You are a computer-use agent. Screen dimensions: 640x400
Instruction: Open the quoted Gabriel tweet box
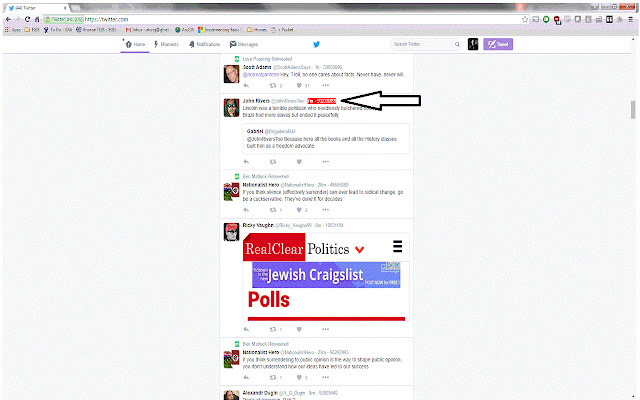coord(326,139)
